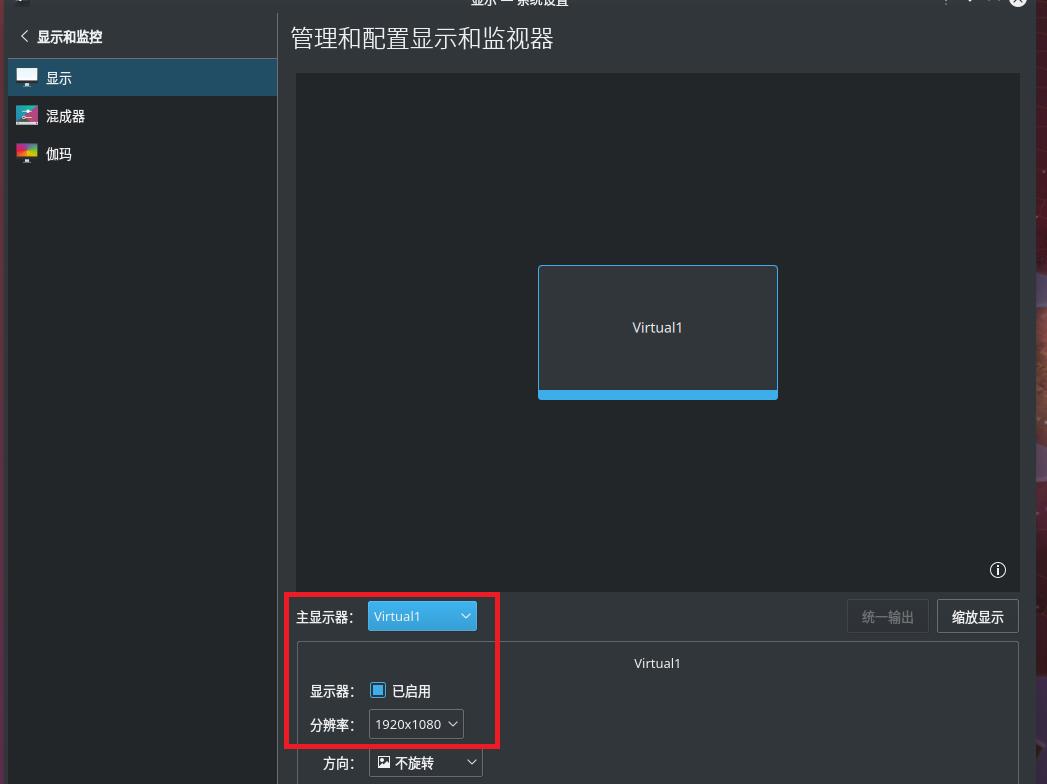This screenshot has height=784, width=1047.
Task: Click the colorful 伽玛 gamma icon
Action: [27, 154]
